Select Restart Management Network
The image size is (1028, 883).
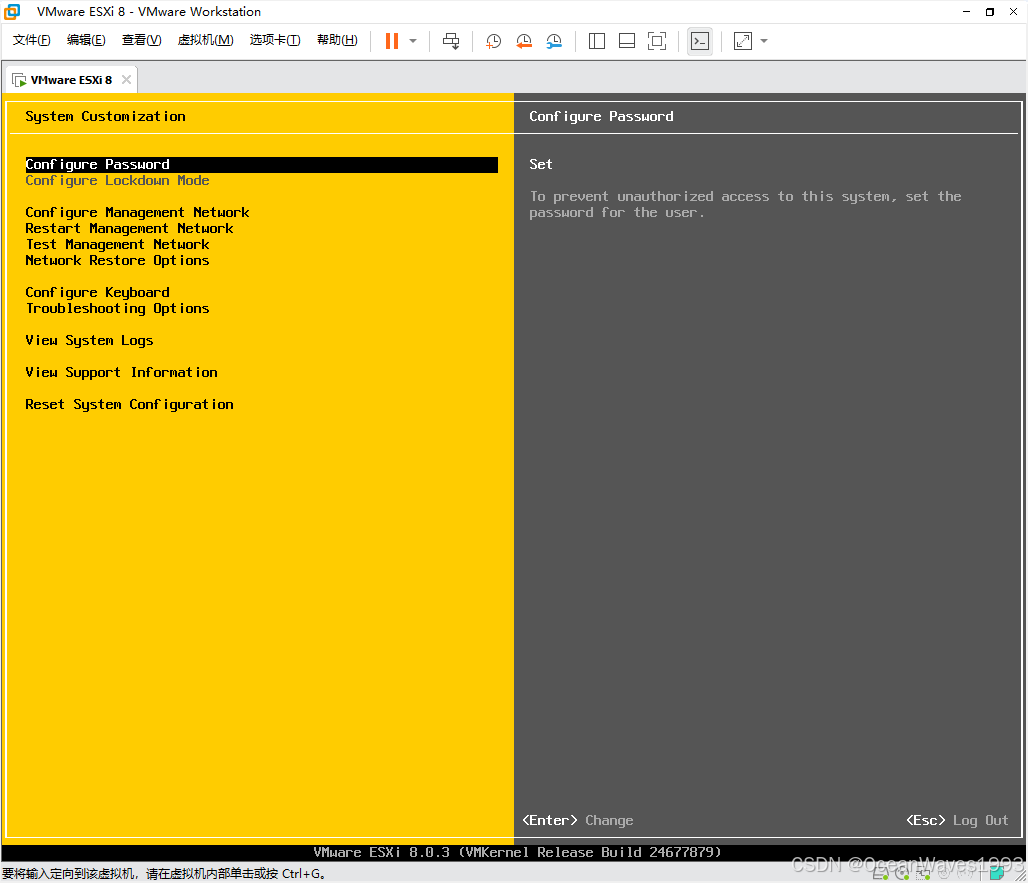click(x=129, y=229)
